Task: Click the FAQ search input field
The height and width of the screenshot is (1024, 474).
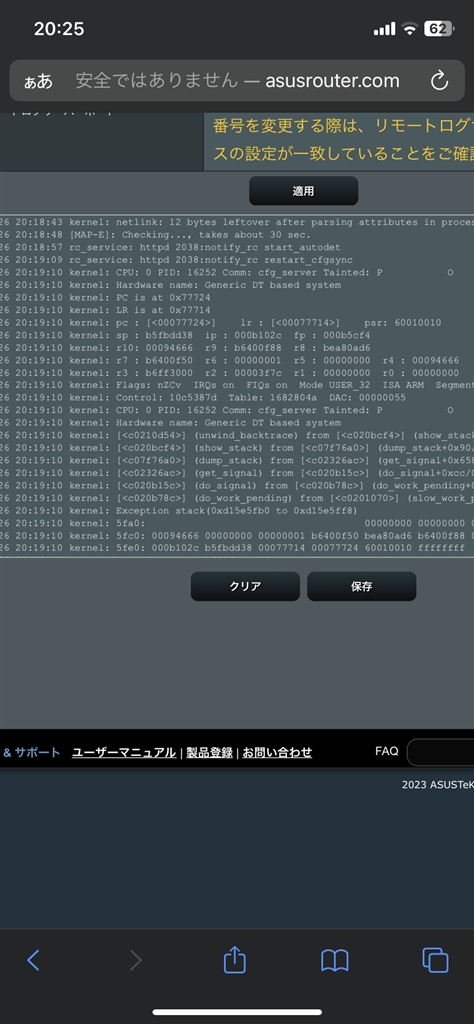Action: point(441,752)
